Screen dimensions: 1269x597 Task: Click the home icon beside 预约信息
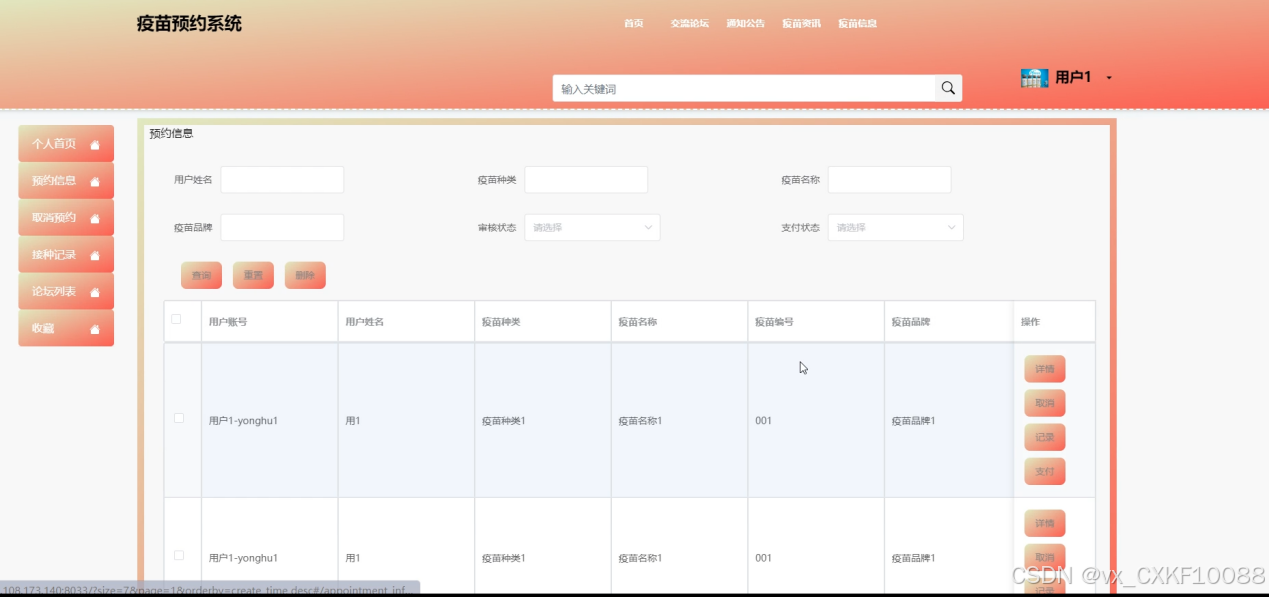(95, 182)
